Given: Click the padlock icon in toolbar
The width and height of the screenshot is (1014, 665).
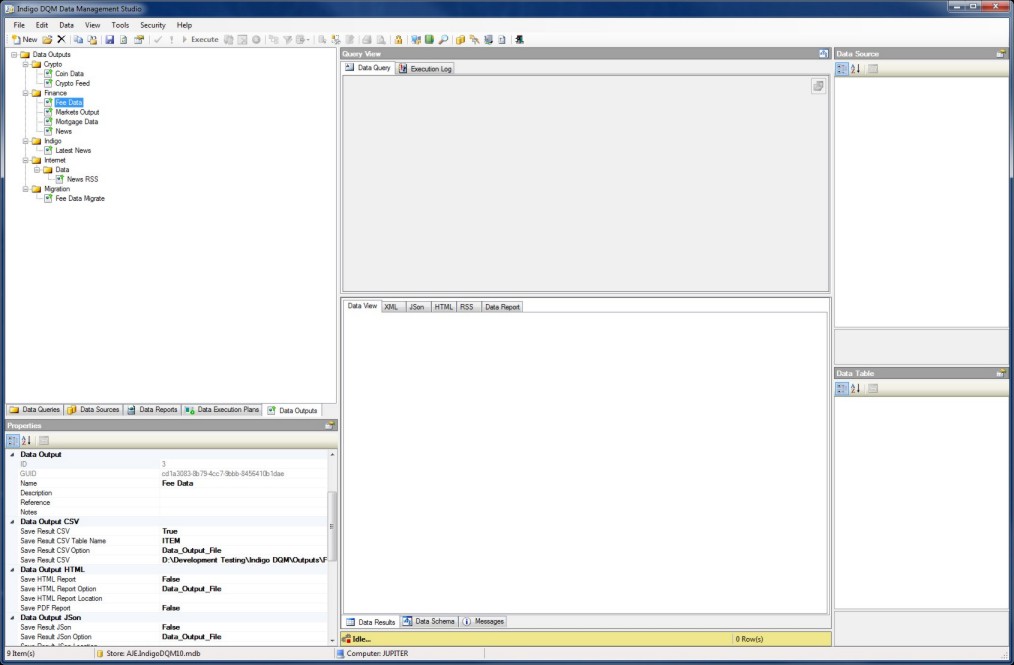Looking at the screenshot, I should [398, 40].
